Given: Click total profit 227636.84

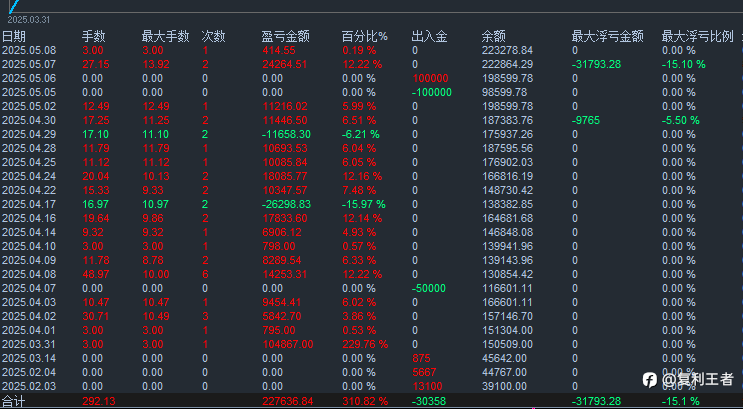Looking at the screenshot, I should [x=288, y=401].
